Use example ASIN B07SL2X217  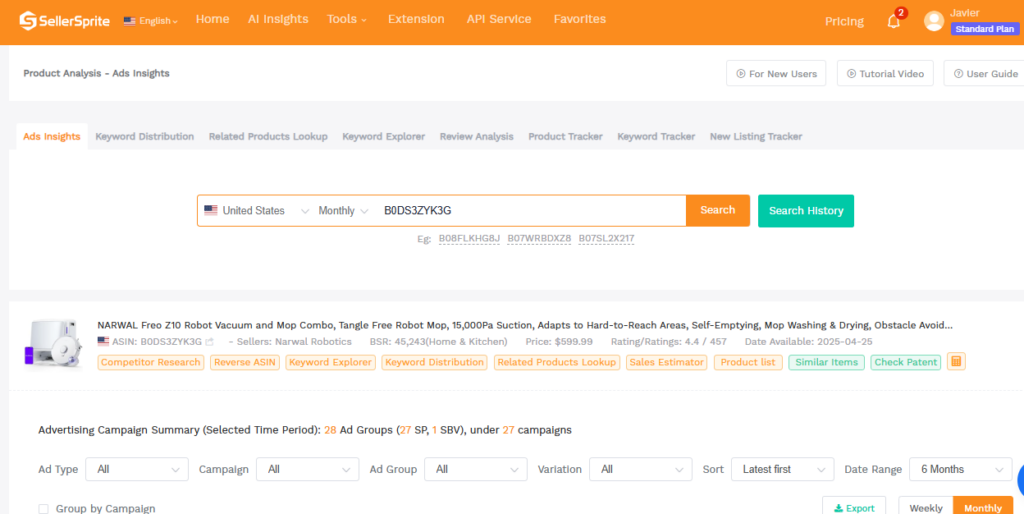pyautogui.click(x=607, y=239)
